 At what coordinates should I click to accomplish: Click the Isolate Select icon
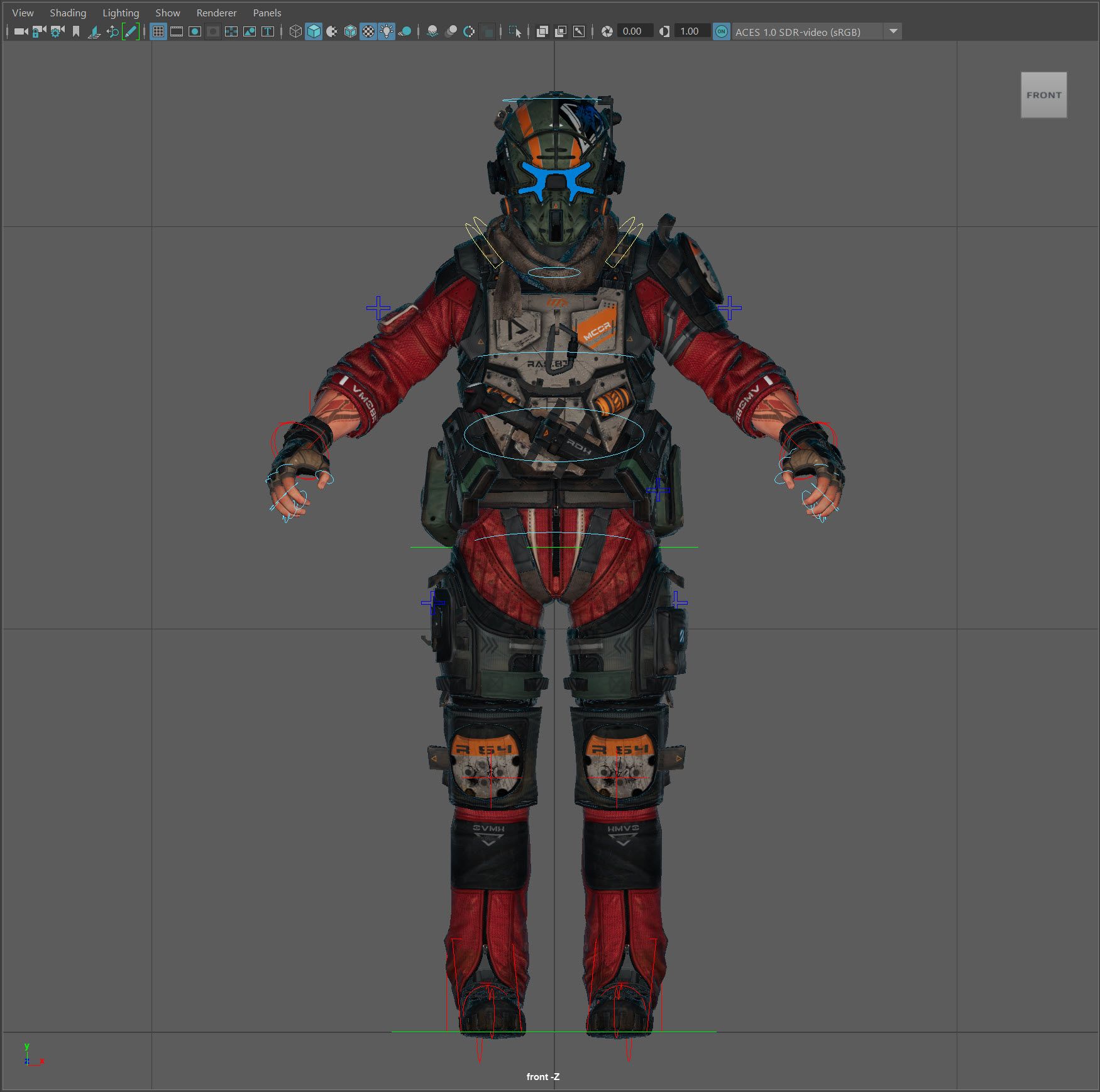click(515, 31)
